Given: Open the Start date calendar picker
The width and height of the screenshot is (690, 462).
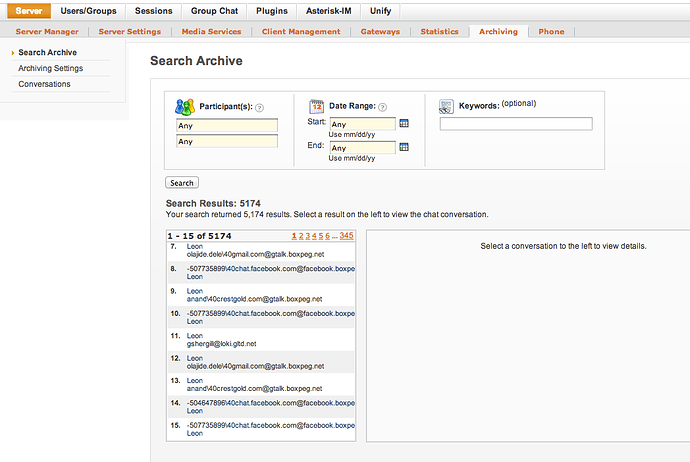Looking at the screenshot, I should click(404, 123).
